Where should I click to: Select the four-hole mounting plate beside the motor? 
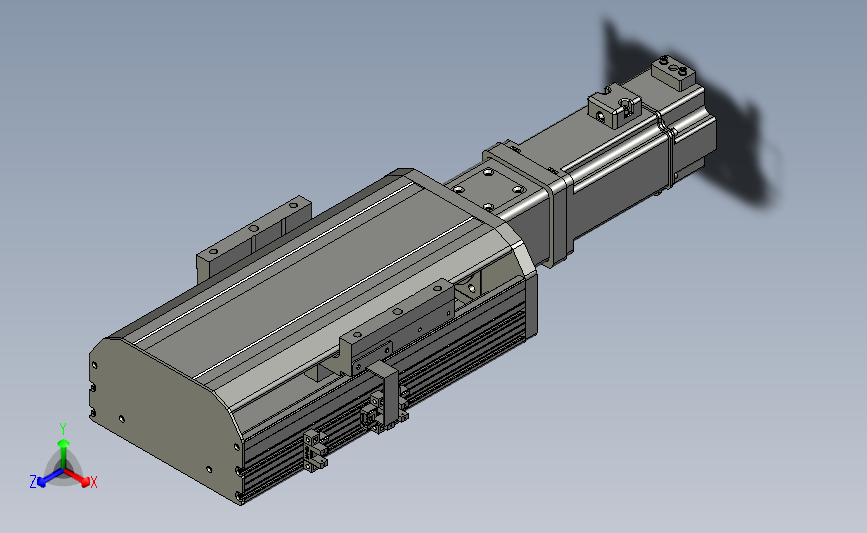click(487, 189)
